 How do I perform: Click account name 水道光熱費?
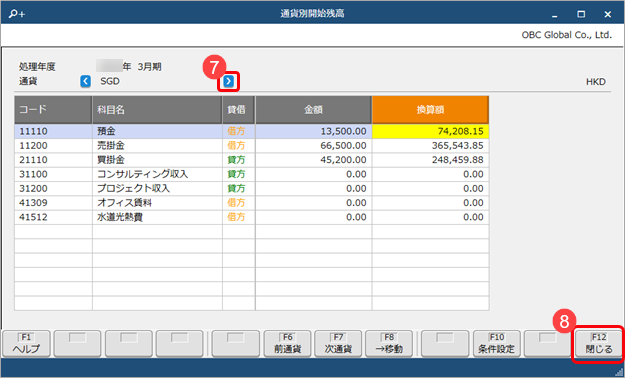pyautogui.click(x=120, y=217)
